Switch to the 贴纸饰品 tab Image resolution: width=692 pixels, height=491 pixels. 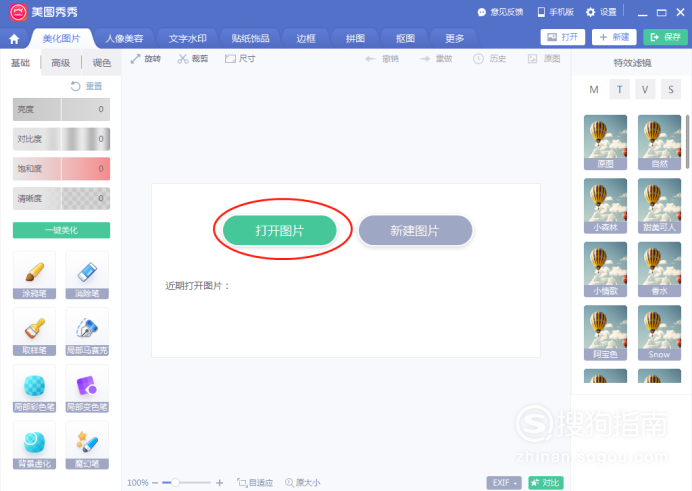tap(250, 39)
